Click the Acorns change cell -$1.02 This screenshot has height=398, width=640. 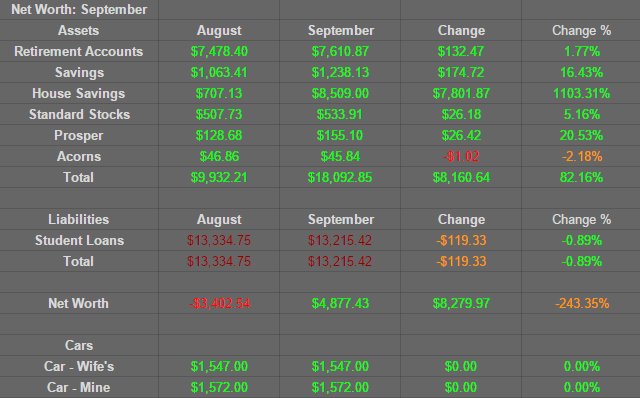coord(461,156)
